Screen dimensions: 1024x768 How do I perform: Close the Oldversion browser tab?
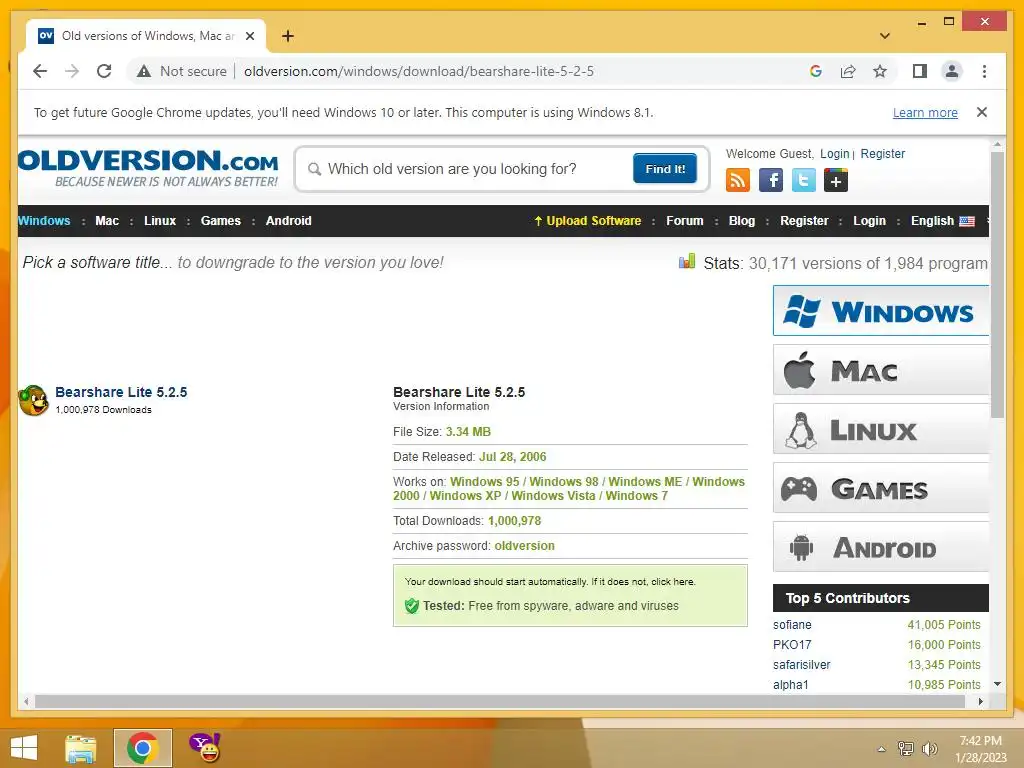coord(249,36)
